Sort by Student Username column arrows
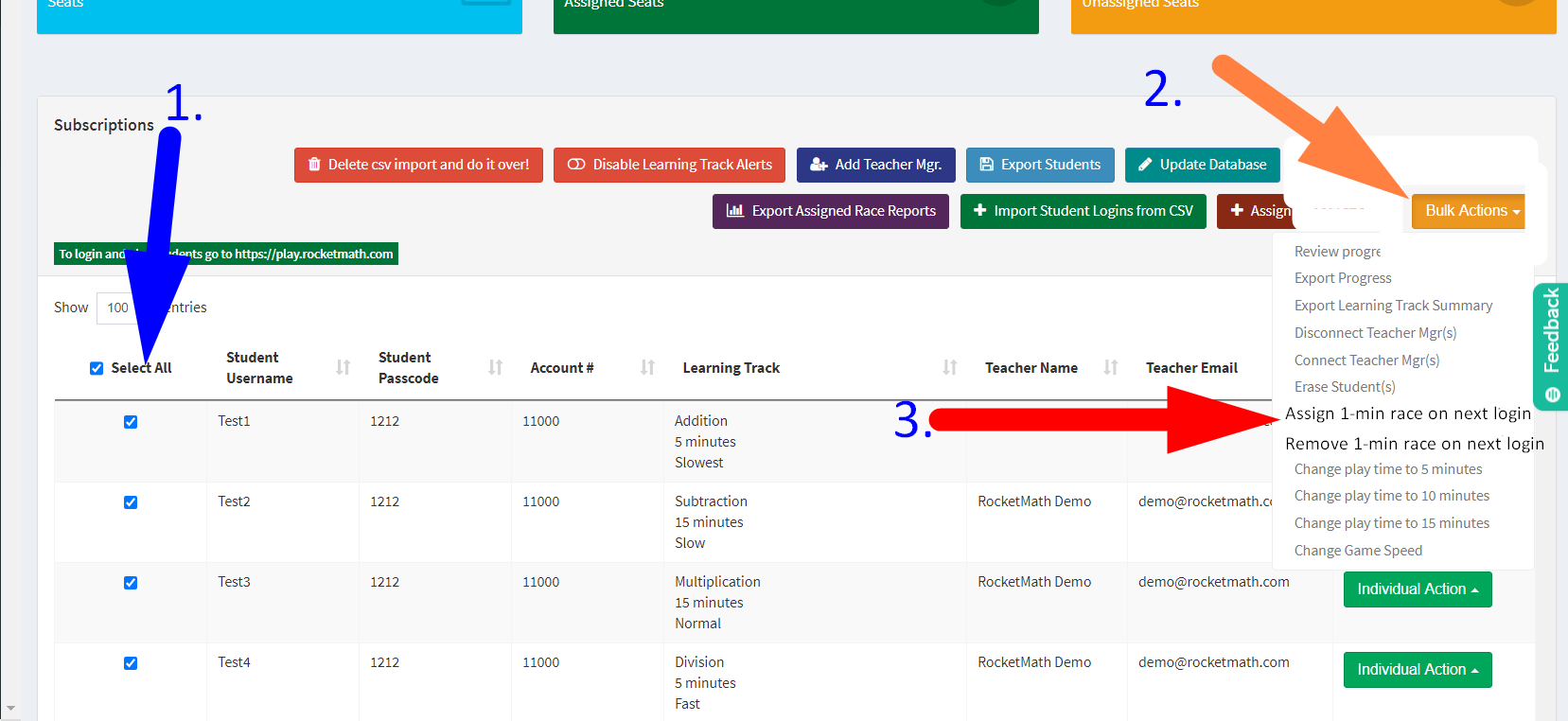This screenshot has height=721, width=1568. tap(343, 367)
